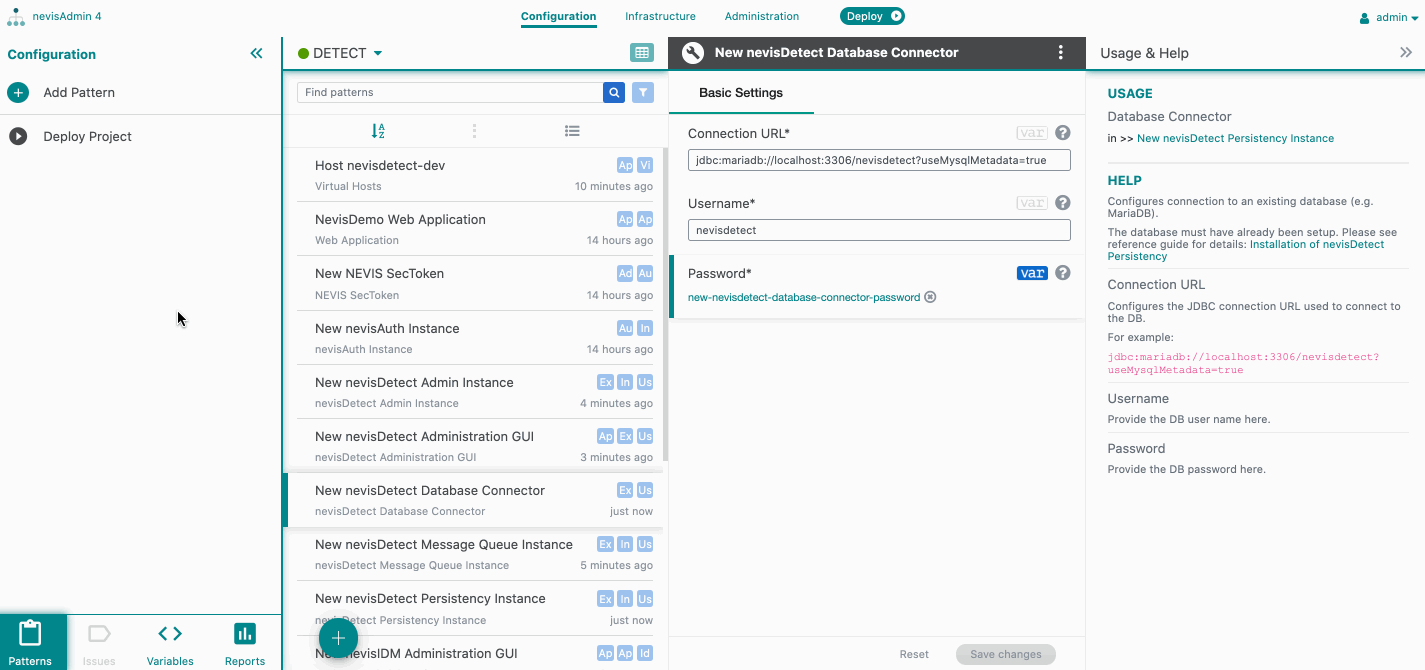Click the new-nevisdetect-database-connector-password variable link
The height and width of the screenshot is (670, 1425).
pos(804,297)
